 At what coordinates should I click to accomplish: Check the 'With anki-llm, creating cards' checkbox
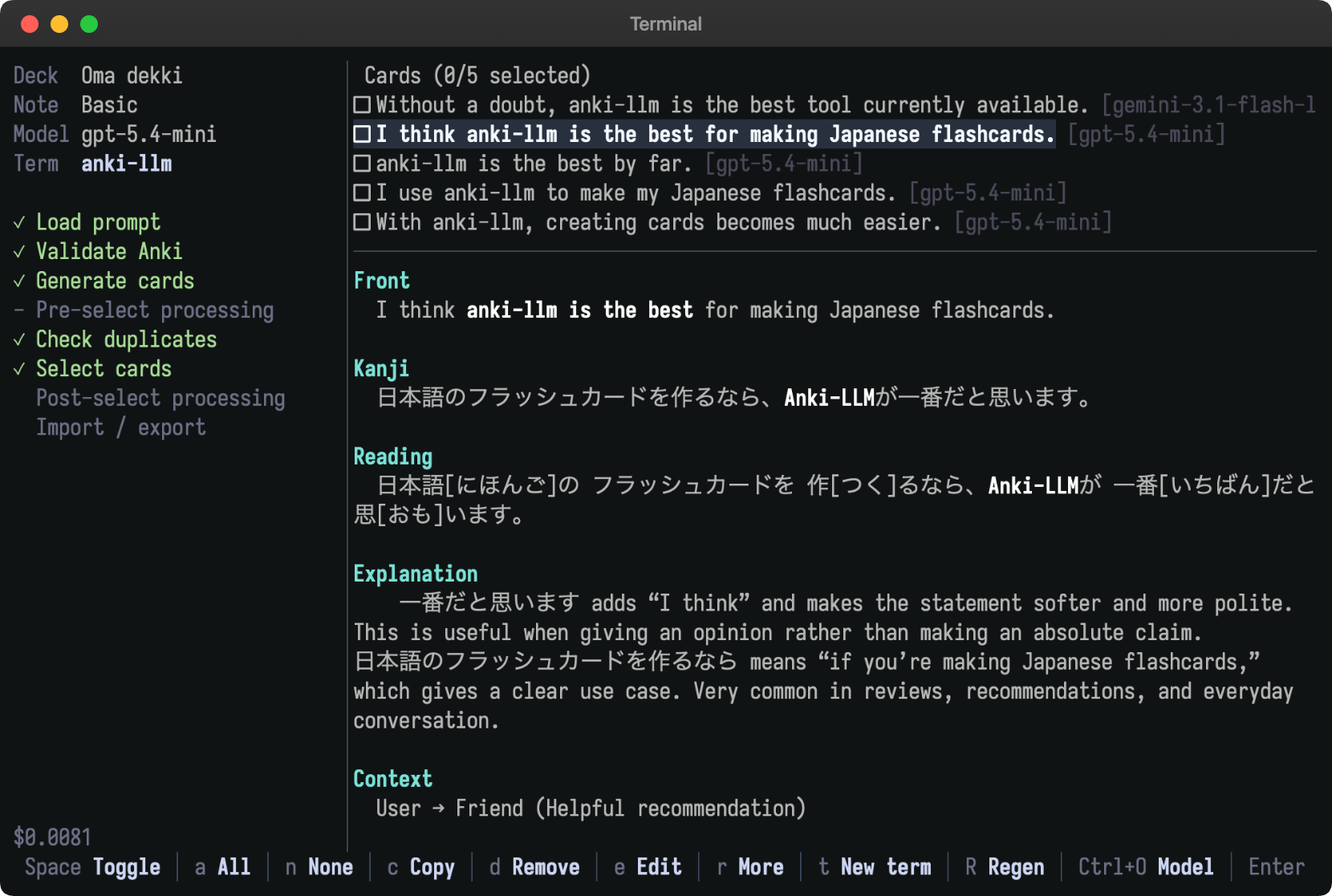(x=362, y=222)
